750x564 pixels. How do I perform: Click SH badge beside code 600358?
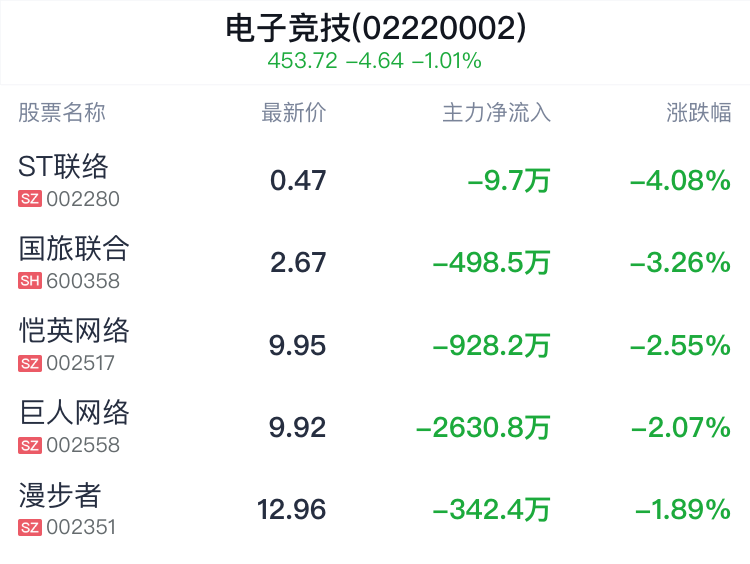pyautogui.click(x=29, y=281)
